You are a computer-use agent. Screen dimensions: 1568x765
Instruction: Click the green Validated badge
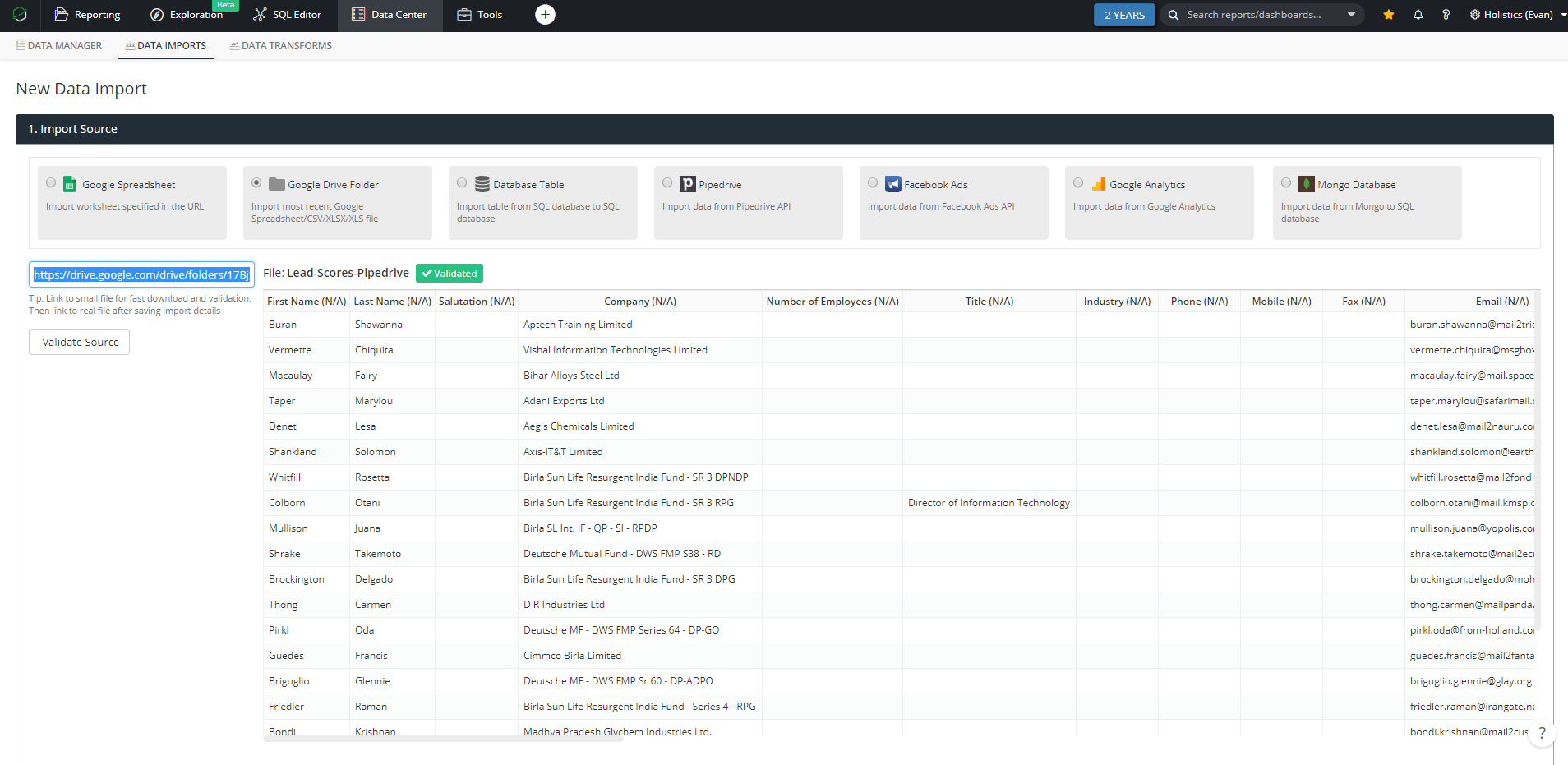point(450,274)
